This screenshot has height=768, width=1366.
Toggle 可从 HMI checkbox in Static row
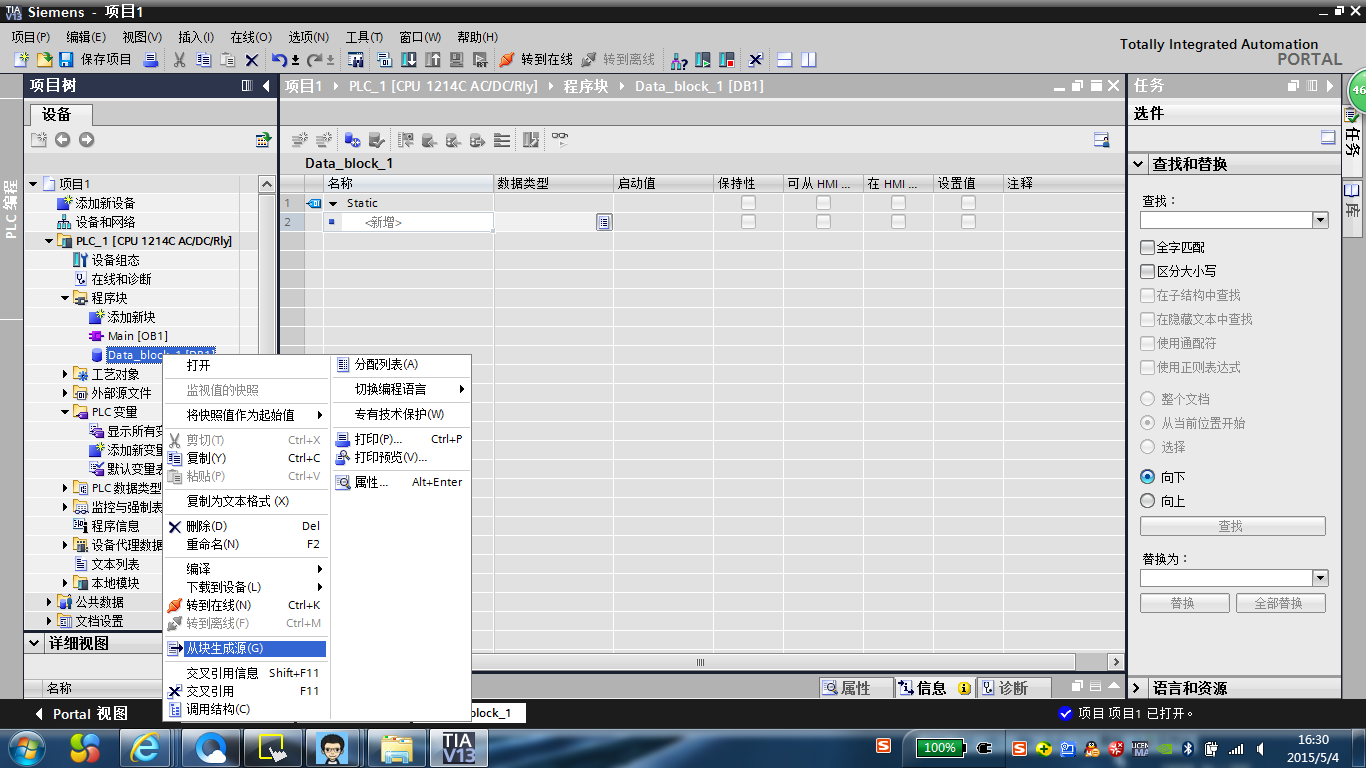pyautogui.click(x=823, y=203)
